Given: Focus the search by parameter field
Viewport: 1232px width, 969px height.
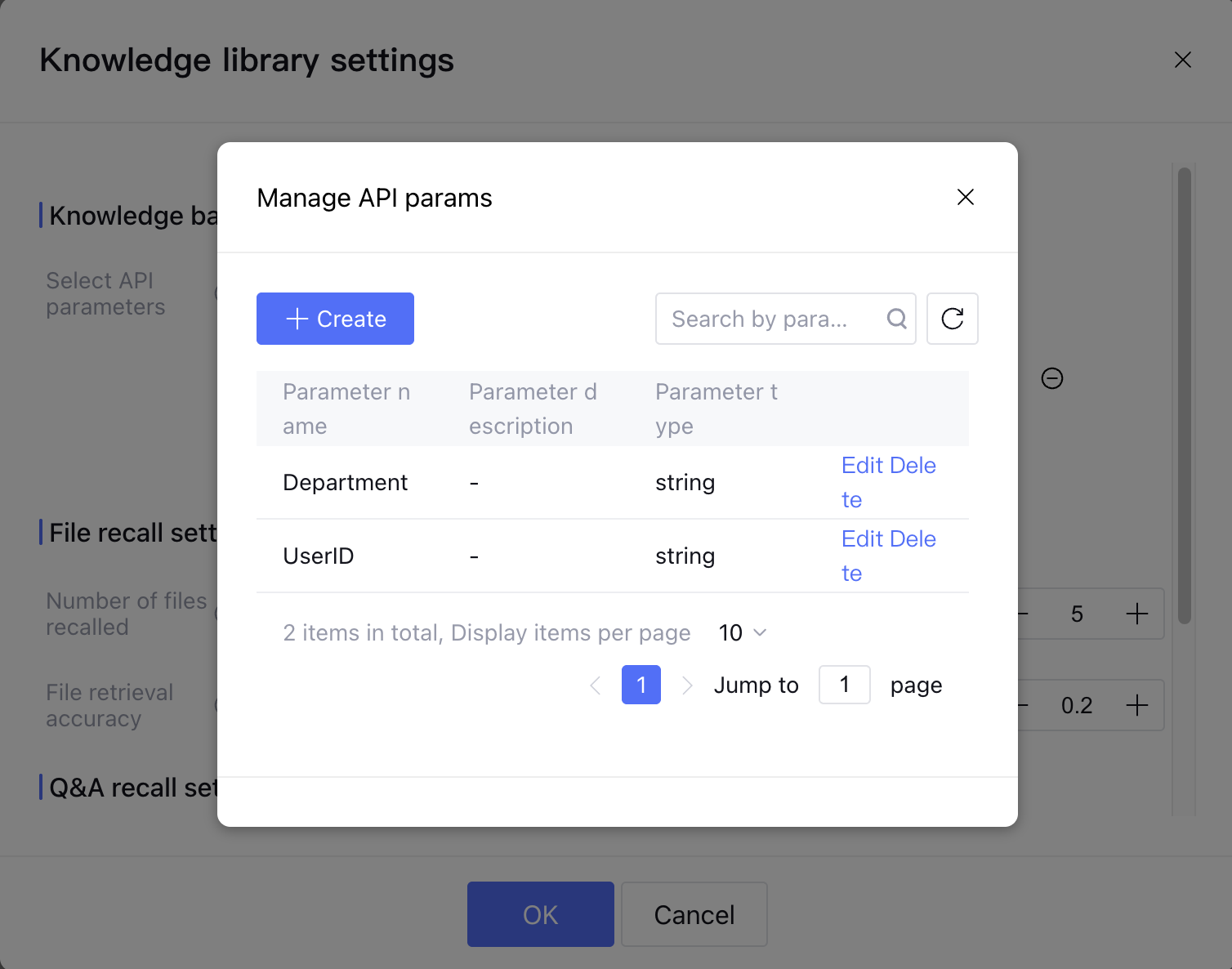Looking at the screenshot, I should click(768, 319).
